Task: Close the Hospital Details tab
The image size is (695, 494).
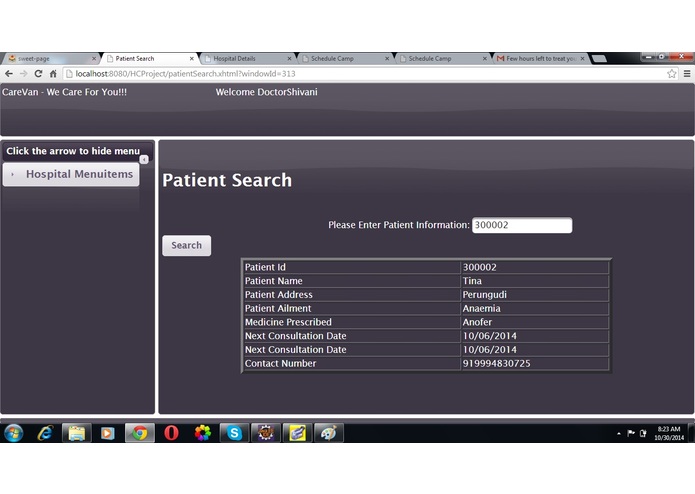Action: point(289,58)
